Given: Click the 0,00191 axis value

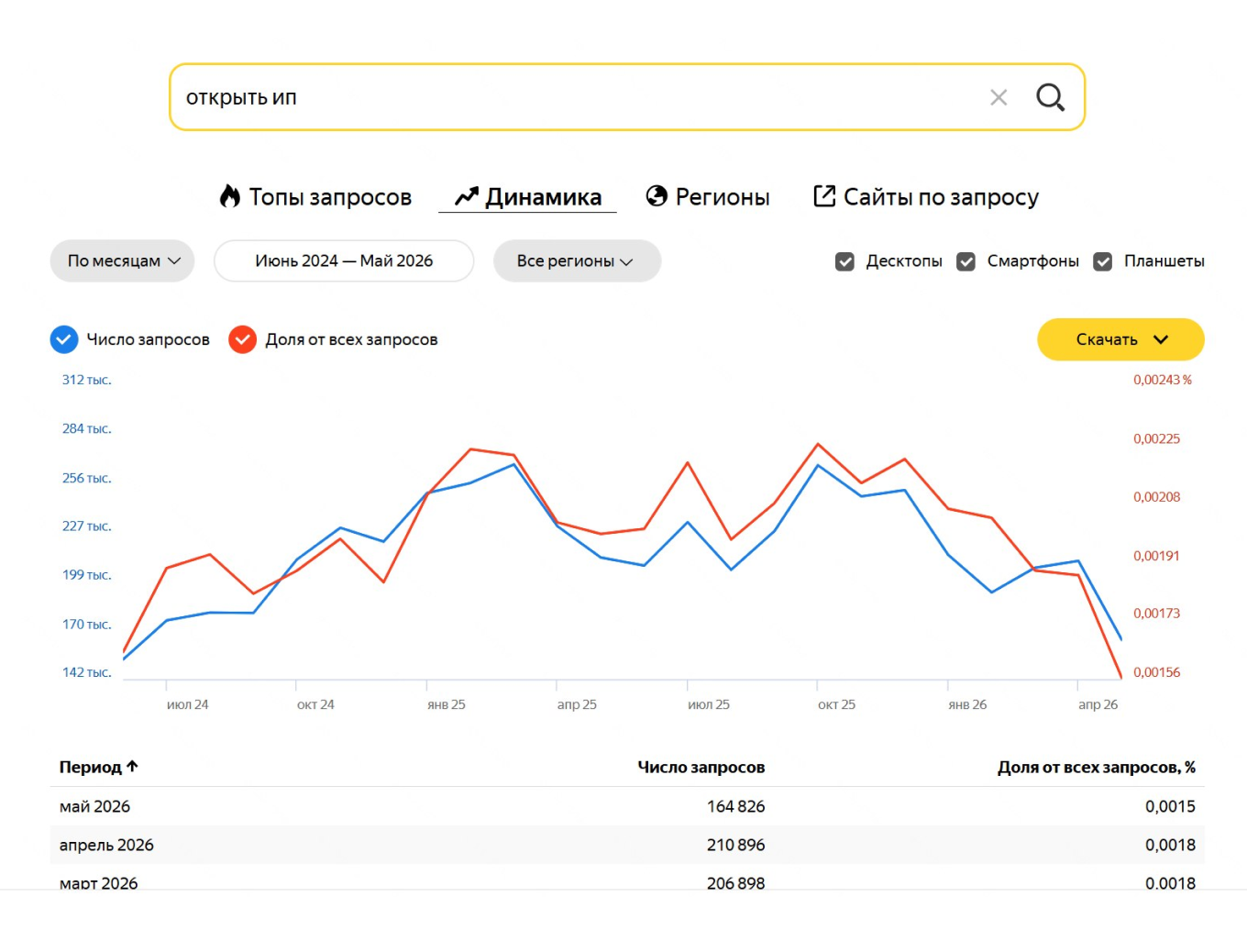Looking at the screenshot, I should tap(1157, 555).
